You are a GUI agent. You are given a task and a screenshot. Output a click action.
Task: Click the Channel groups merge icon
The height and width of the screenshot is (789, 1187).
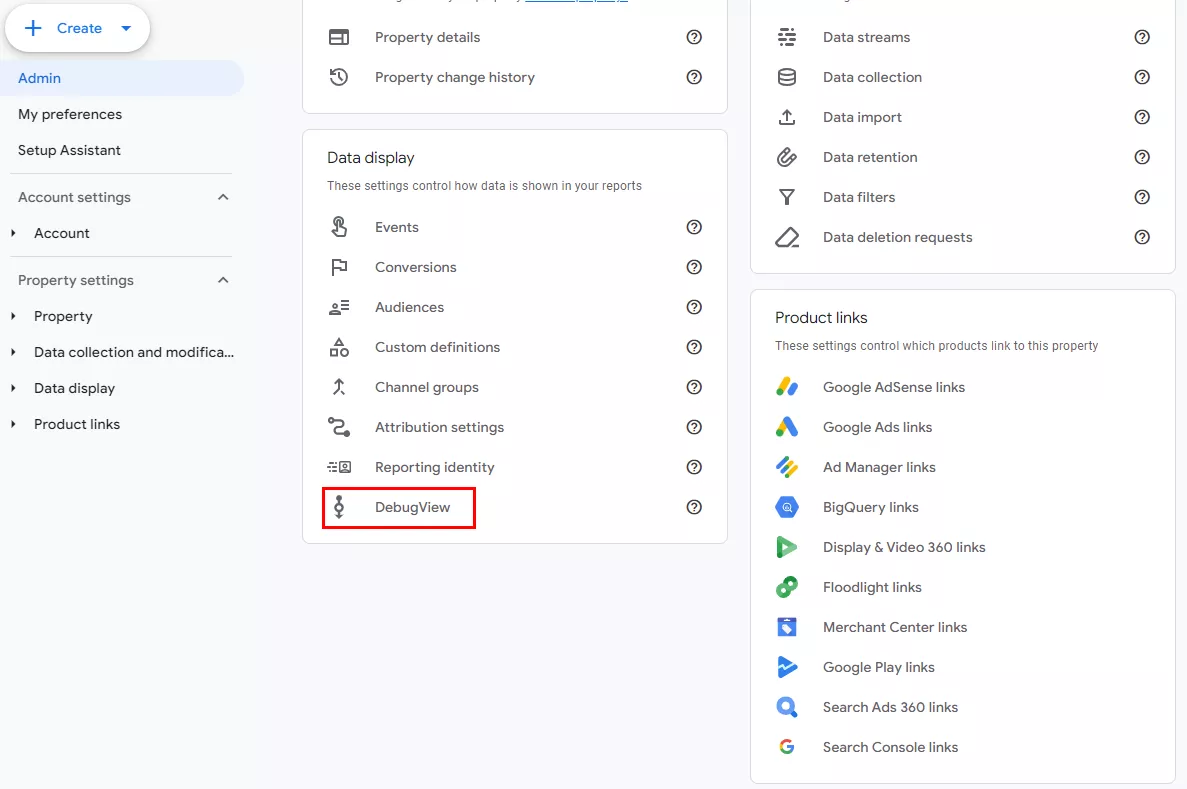point(338,387)
